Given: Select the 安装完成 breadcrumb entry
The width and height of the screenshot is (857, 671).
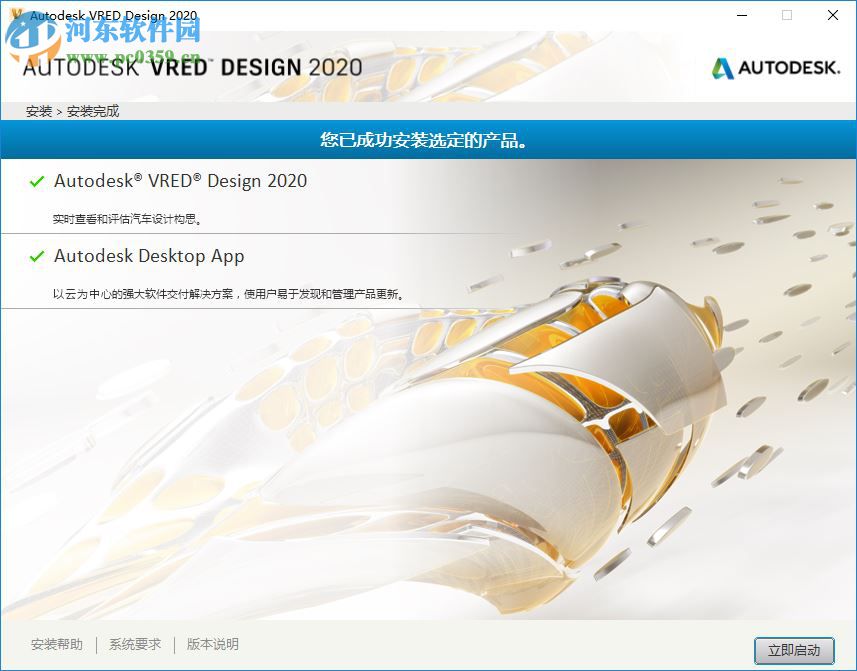Looking at the screenshot, I should pyautogui.click(x=94, y=111).
